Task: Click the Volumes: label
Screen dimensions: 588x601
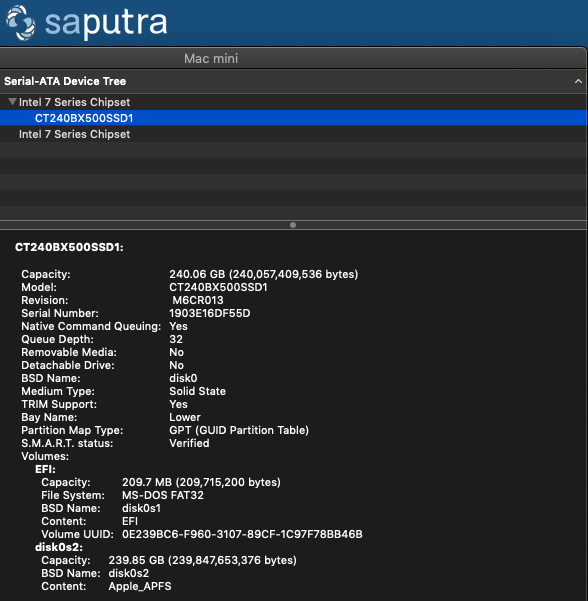Action: (45, 456)
